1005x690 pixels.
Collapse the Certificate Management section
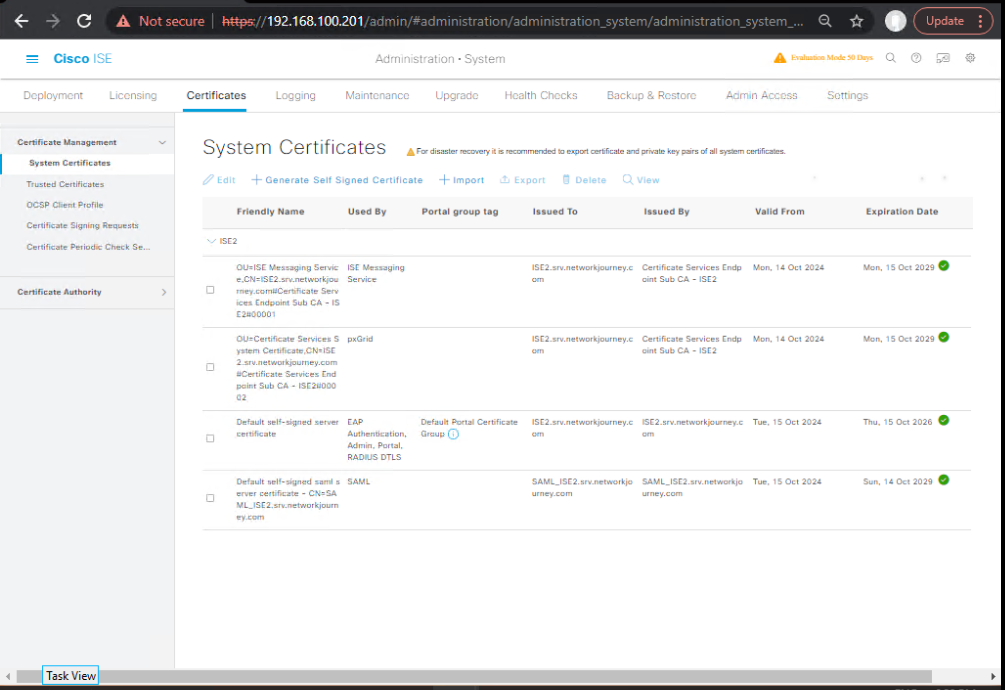click(162, 142)
